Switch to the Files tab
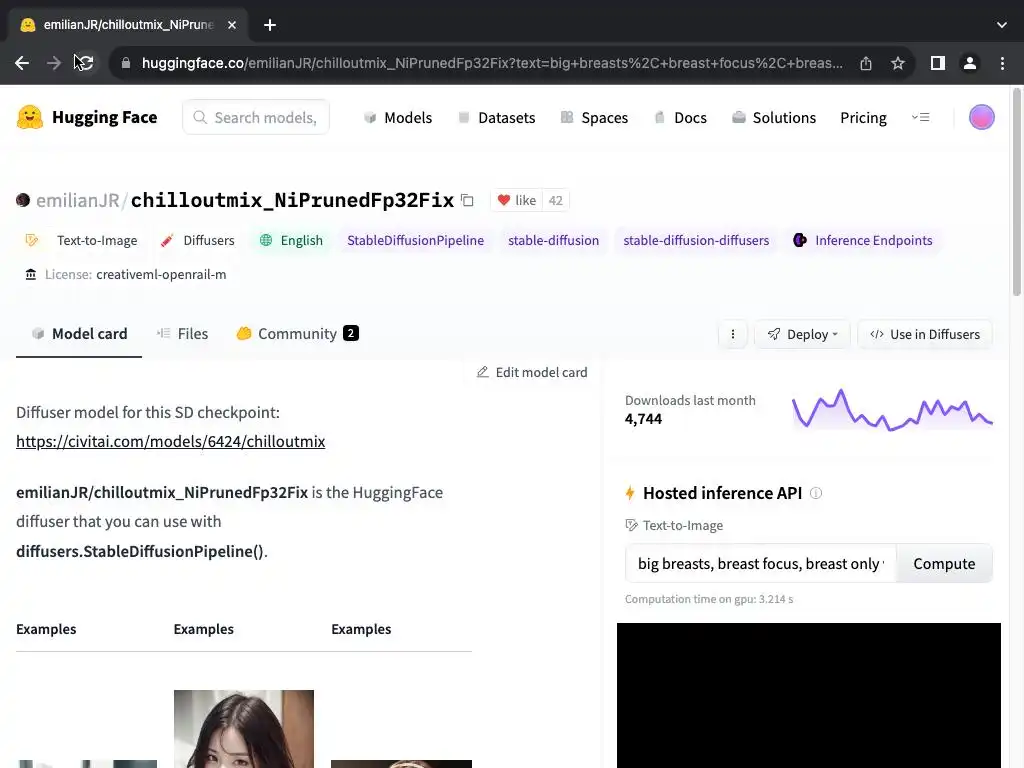Viewport: 1024px width, 768px height. click(182, 334)
